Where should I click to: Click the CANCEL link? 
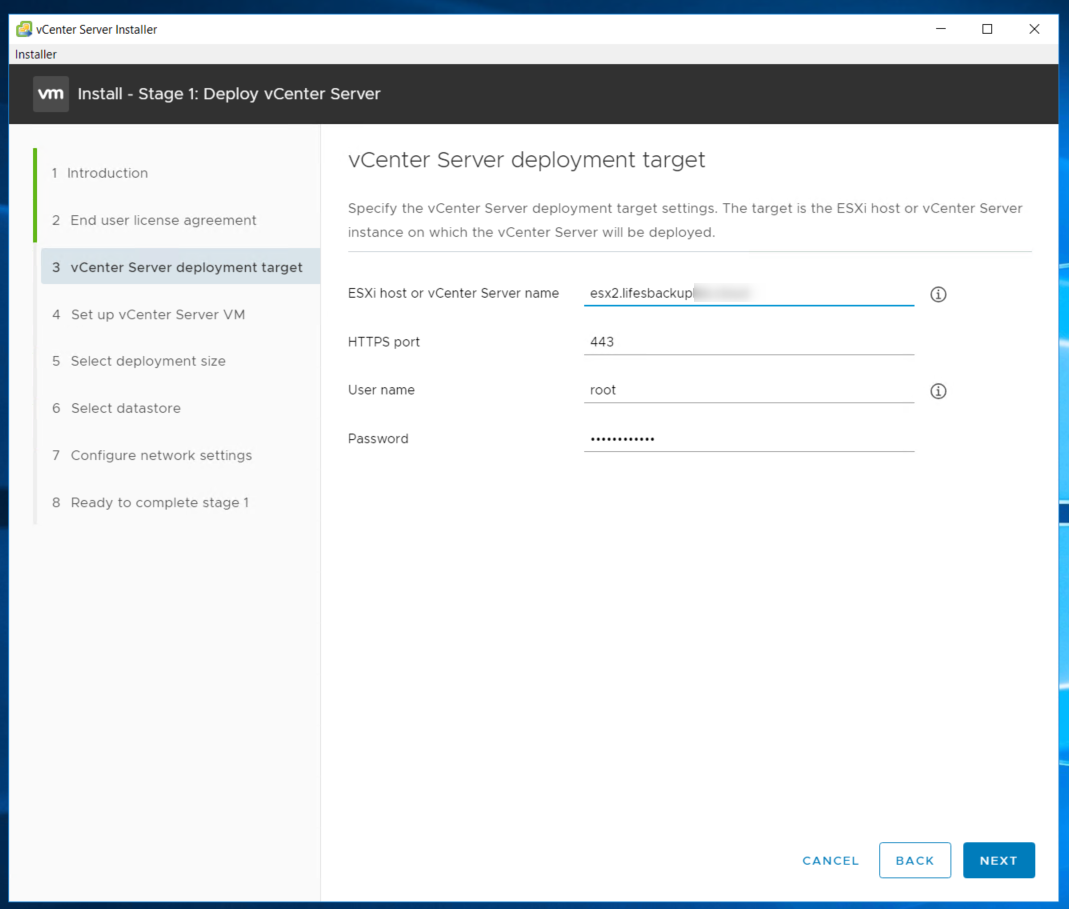830,860
